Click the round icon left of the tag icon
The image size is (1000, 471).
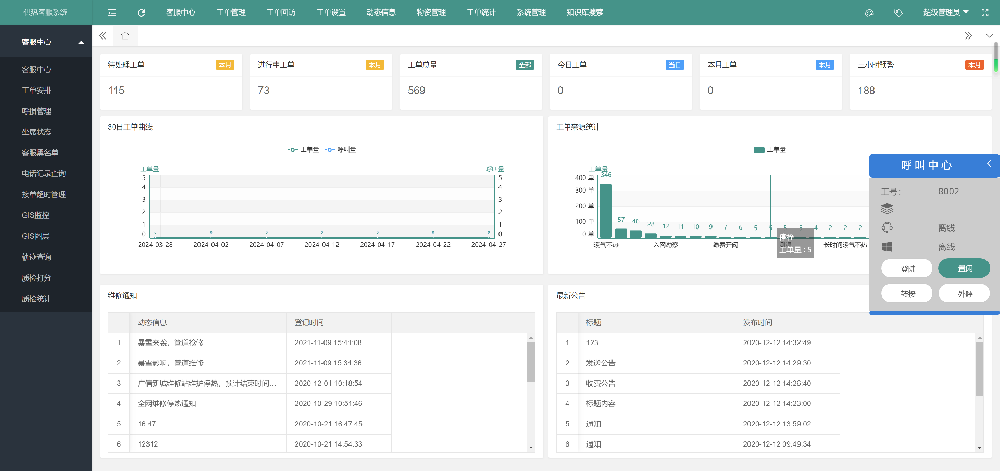869,12
